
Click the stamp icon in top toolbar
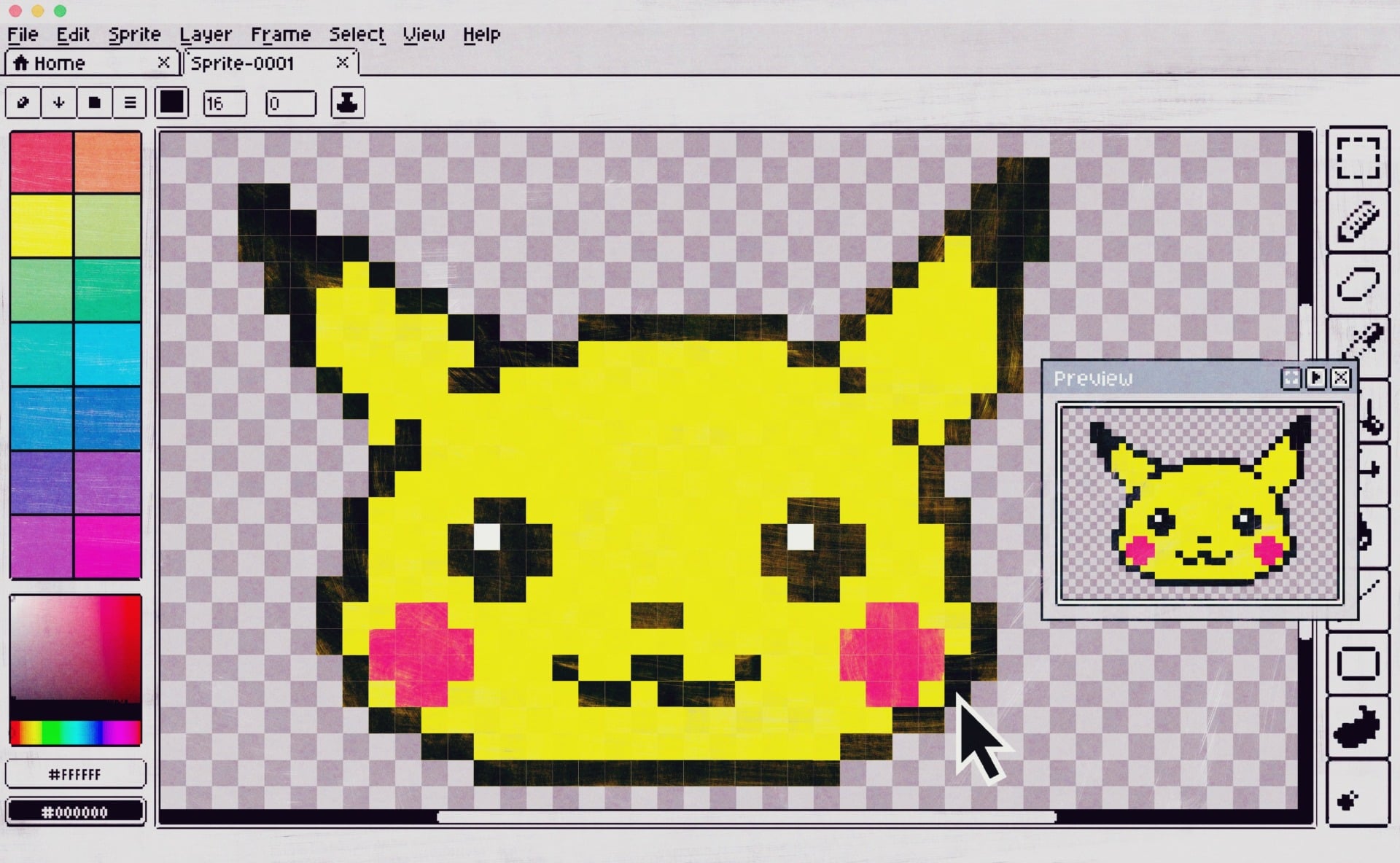(347, 104)
